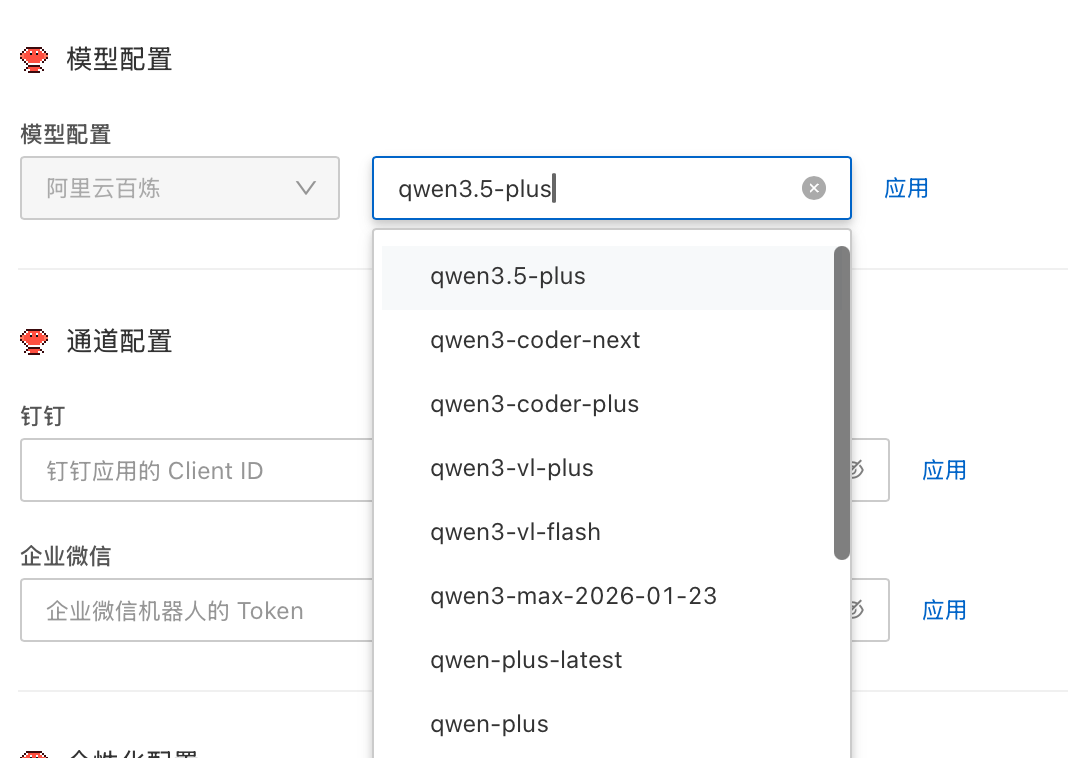
Task: Apply the model configuration with 应用
Action: tap(906, 189)
